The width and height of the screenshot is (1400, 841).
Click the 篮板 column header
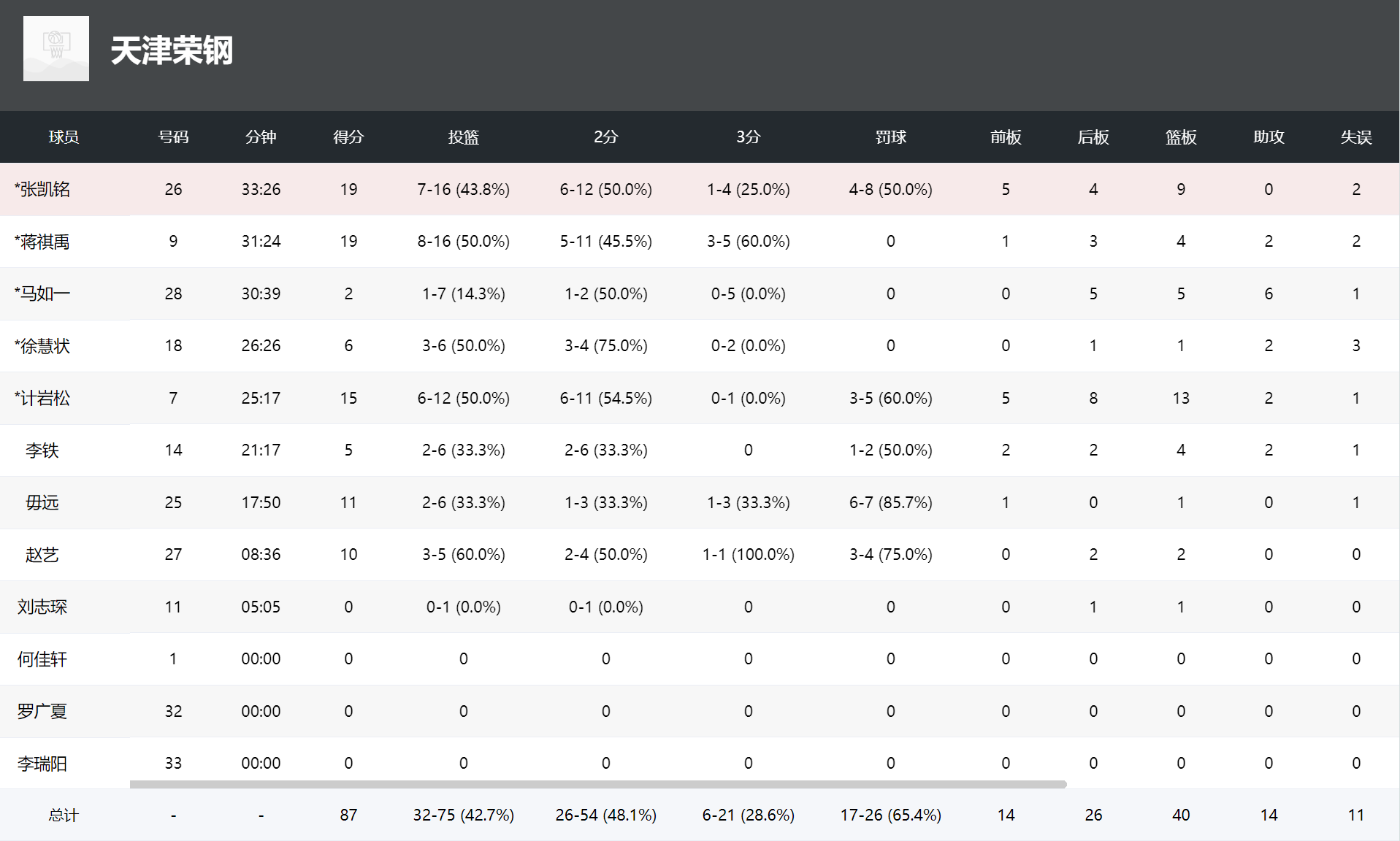[x=1180, y=137]
